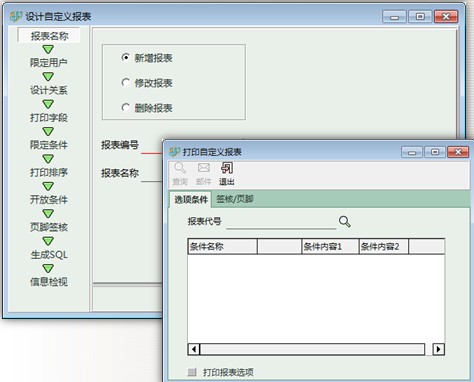Select the 修改报表 radio option
Viewport: 474px width, 382px height.
(125, 82)
